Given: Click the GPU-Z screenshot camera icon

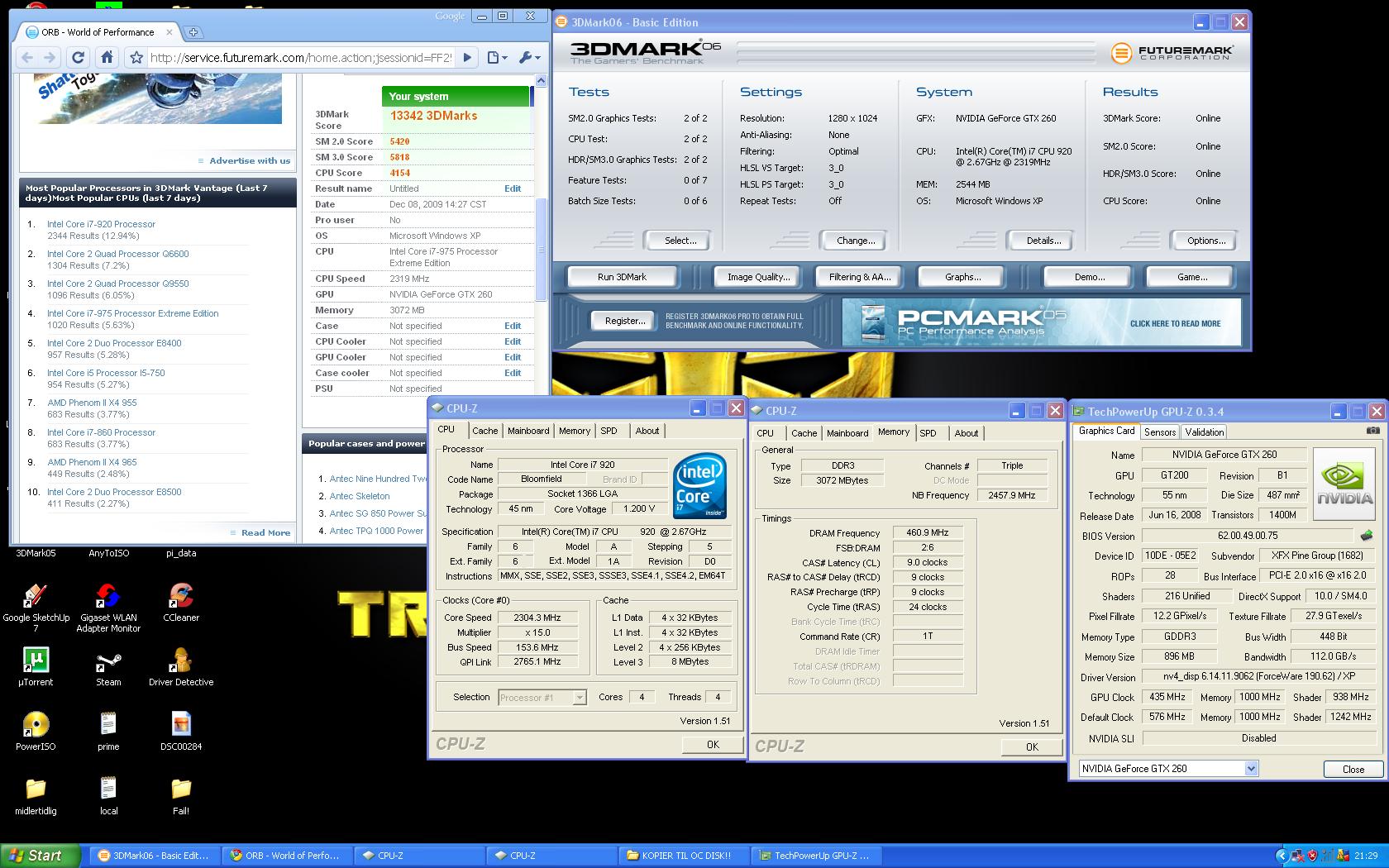Looking at the screenshot, I should tap(1373, 431).
